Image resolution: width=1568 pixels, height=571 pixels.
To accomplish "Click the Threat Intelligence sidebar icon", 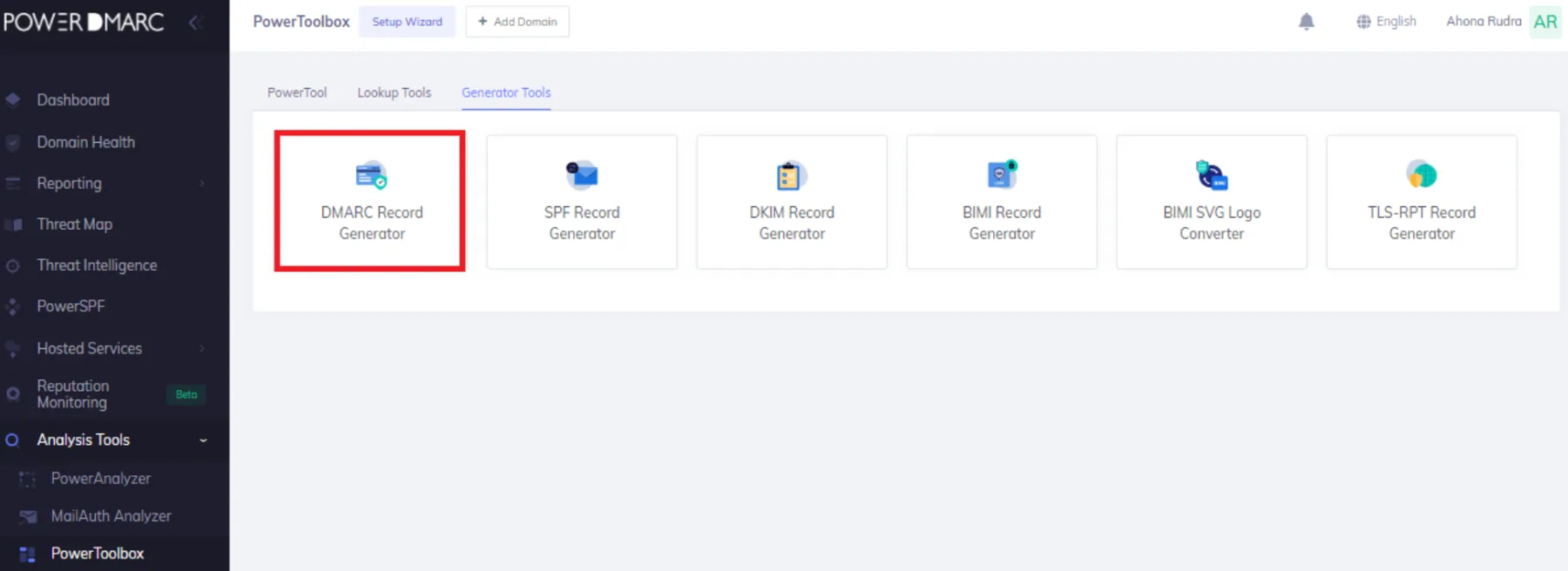I will click(x=13, y=265).
